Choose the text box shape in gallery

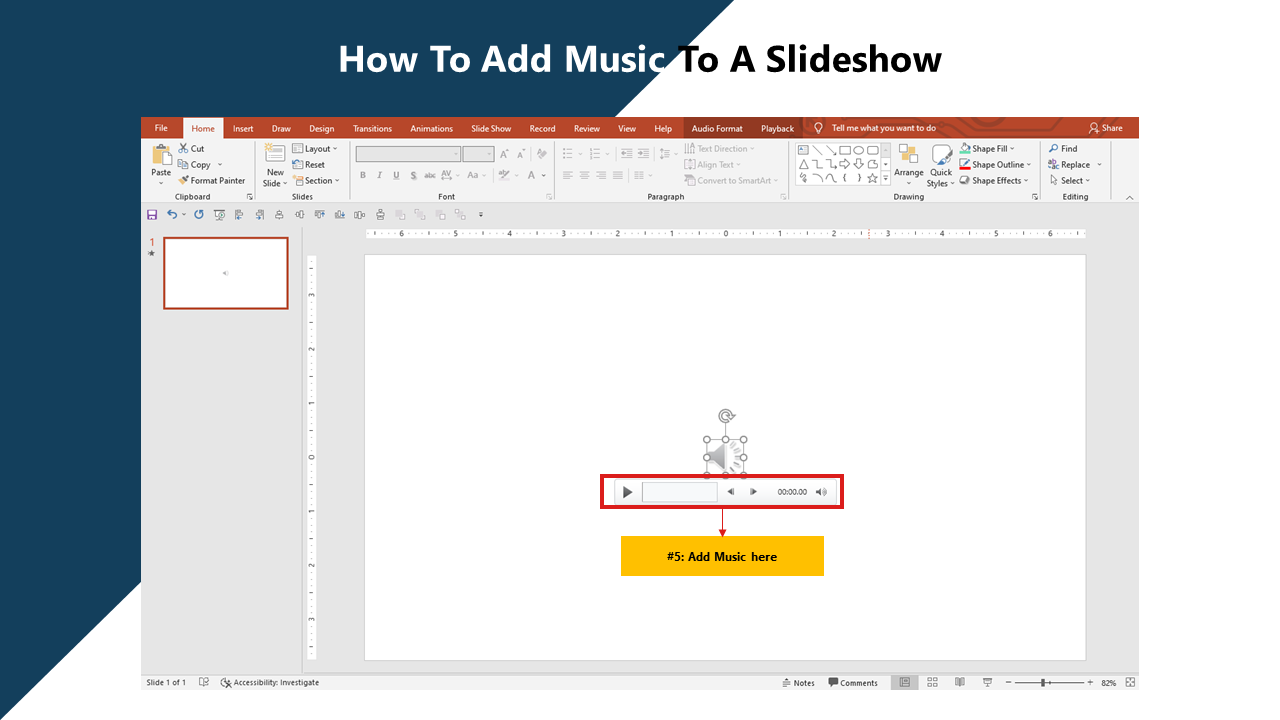(x=803, y=150)
